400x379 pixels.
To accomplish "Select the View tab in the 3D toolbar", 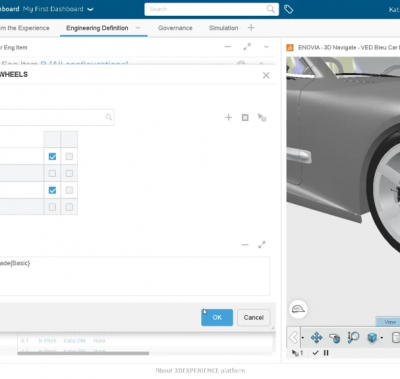I will (388, 322).
